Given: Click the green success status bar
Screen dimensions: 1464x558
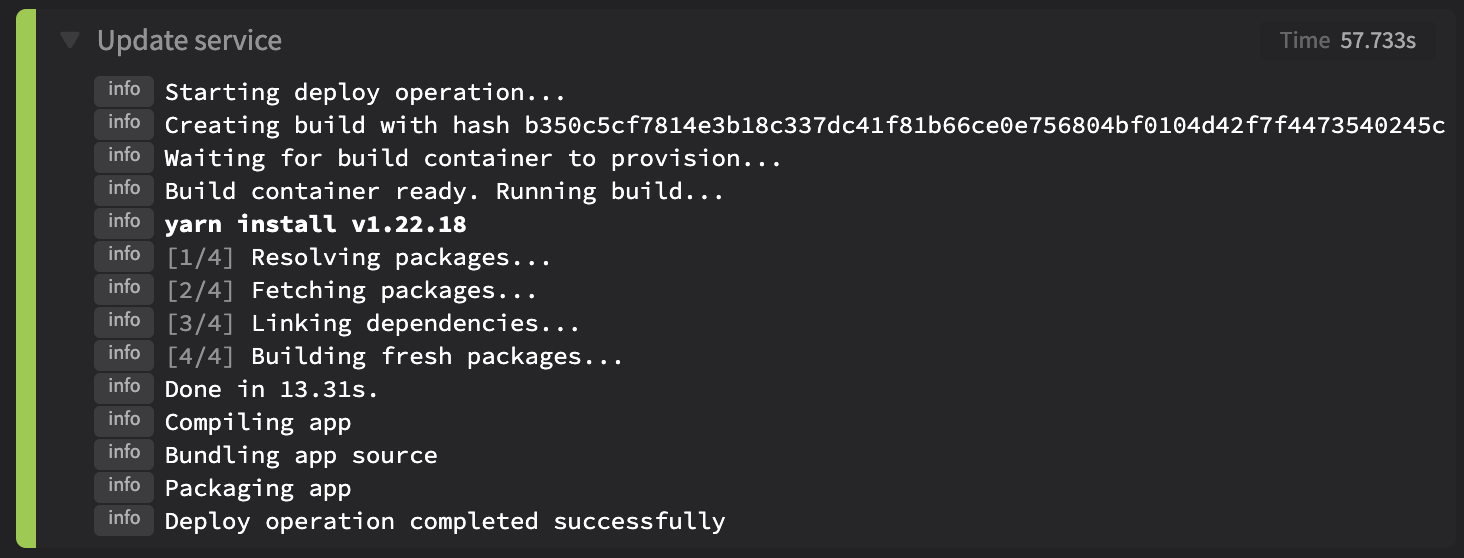Looking at the screenshot, I should [26, 278].
